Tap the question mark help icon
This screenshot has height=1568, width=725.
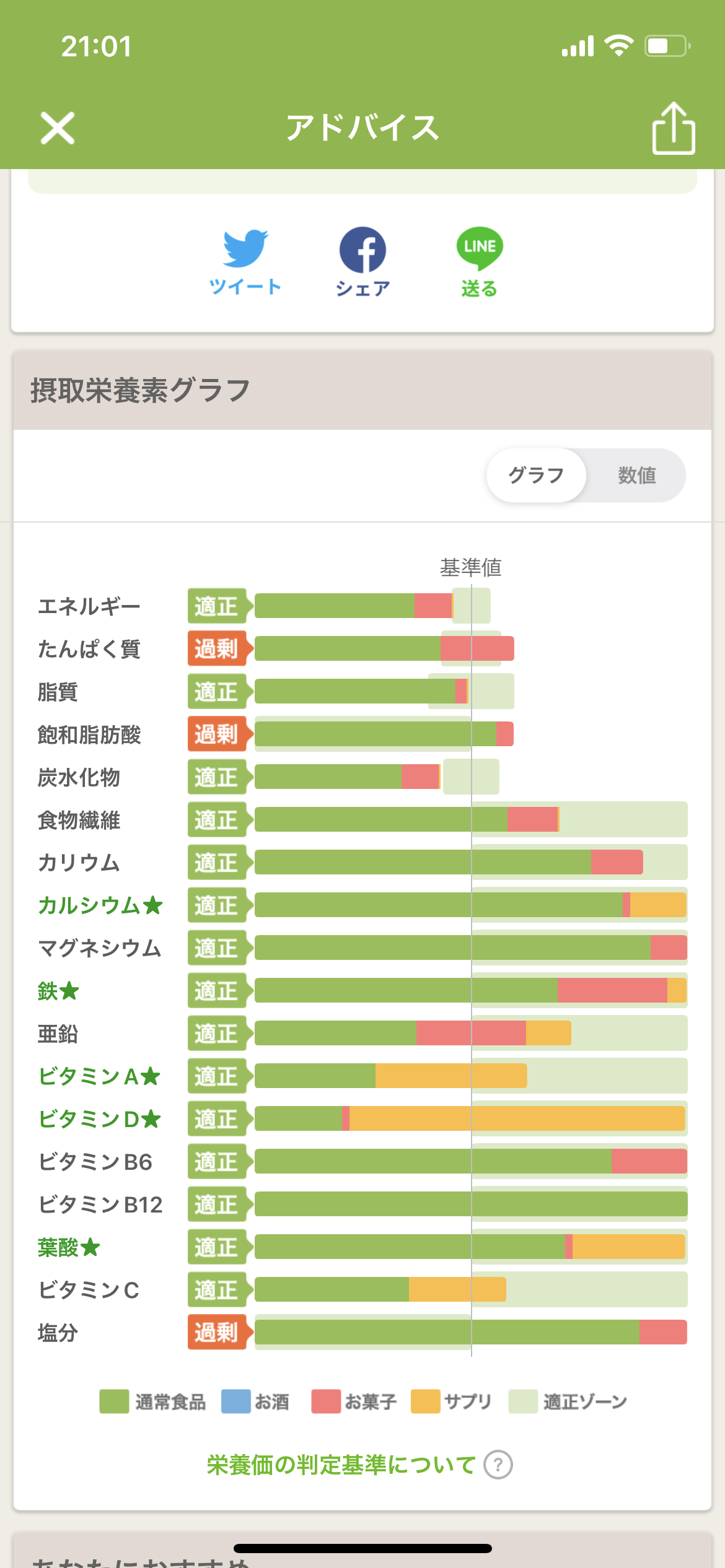pyautogui.click(x=498, y=1465)
